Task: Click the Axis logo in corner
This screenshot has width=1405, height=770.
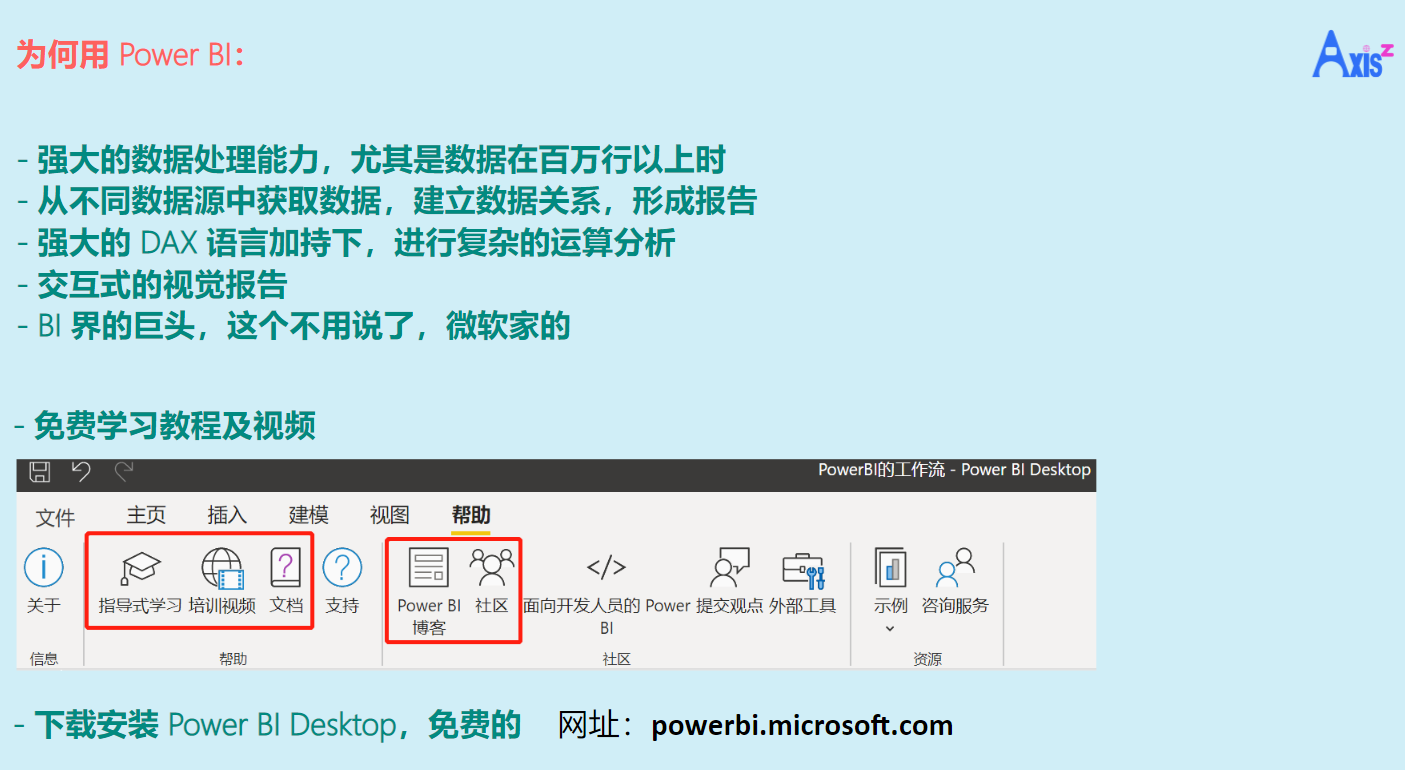Action: 1352,54
